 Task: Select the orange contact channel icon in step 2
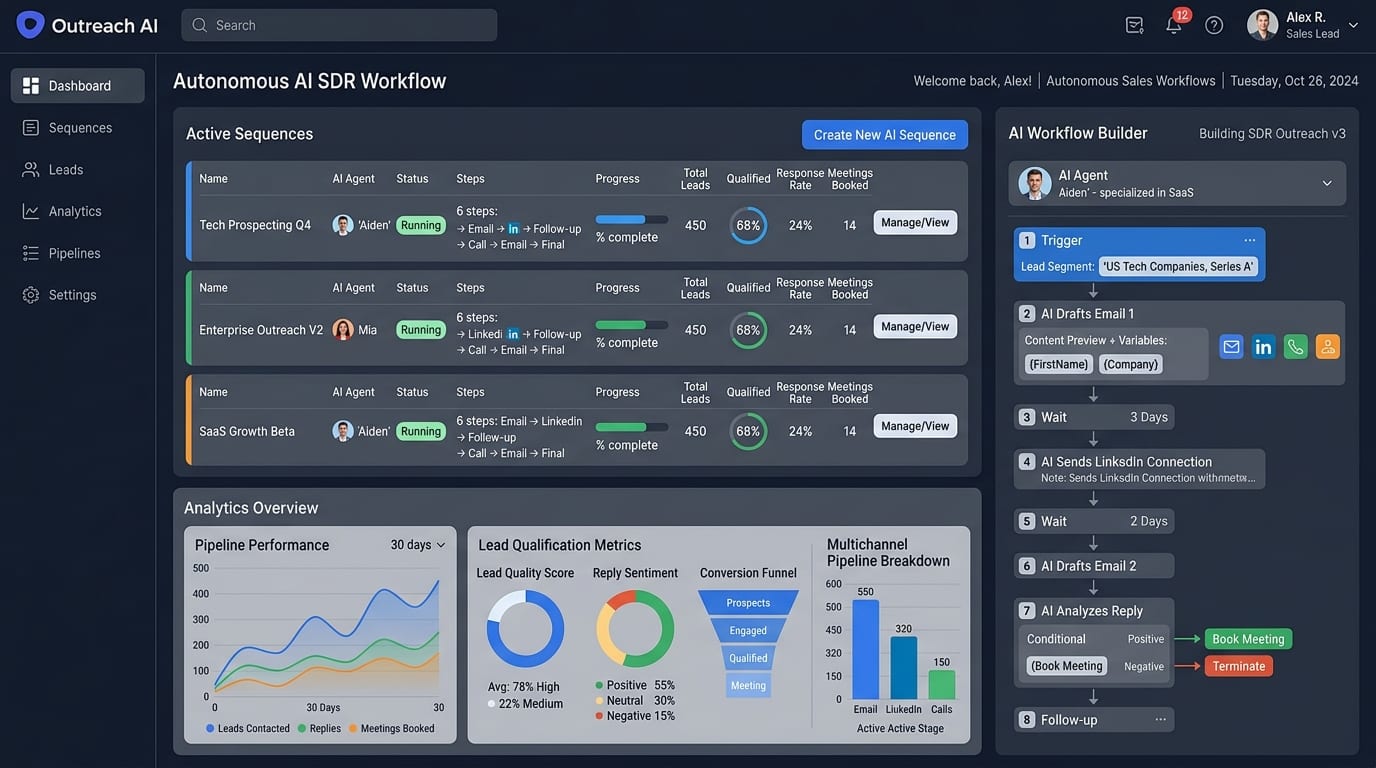(1328, 347)
